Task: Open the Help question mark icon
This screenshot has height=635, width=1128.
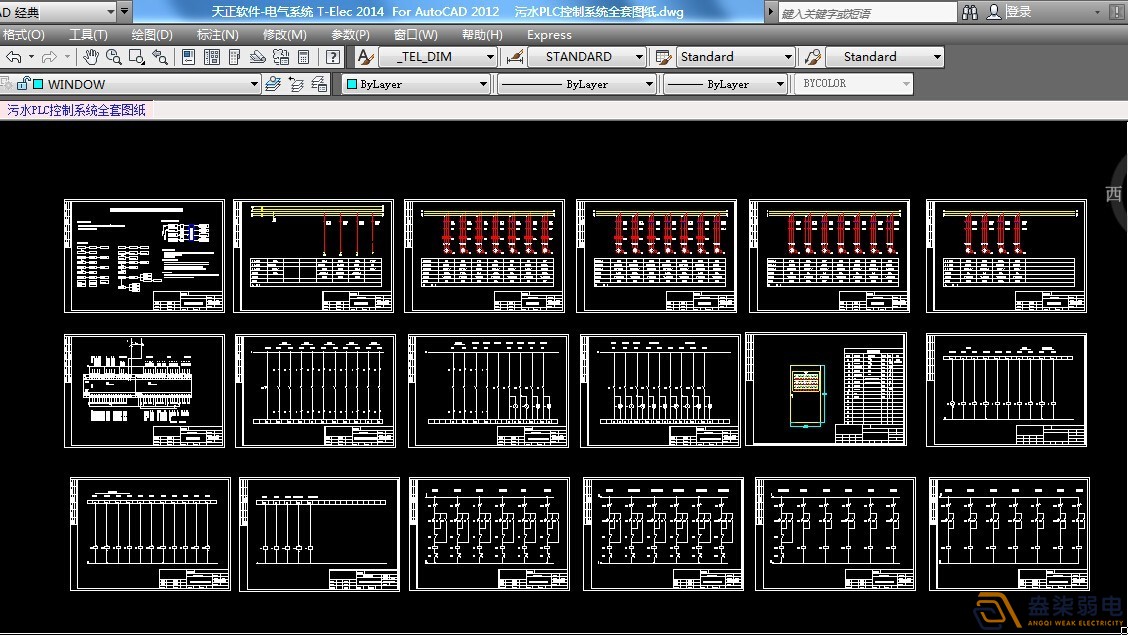Action: tap(333, 57)
